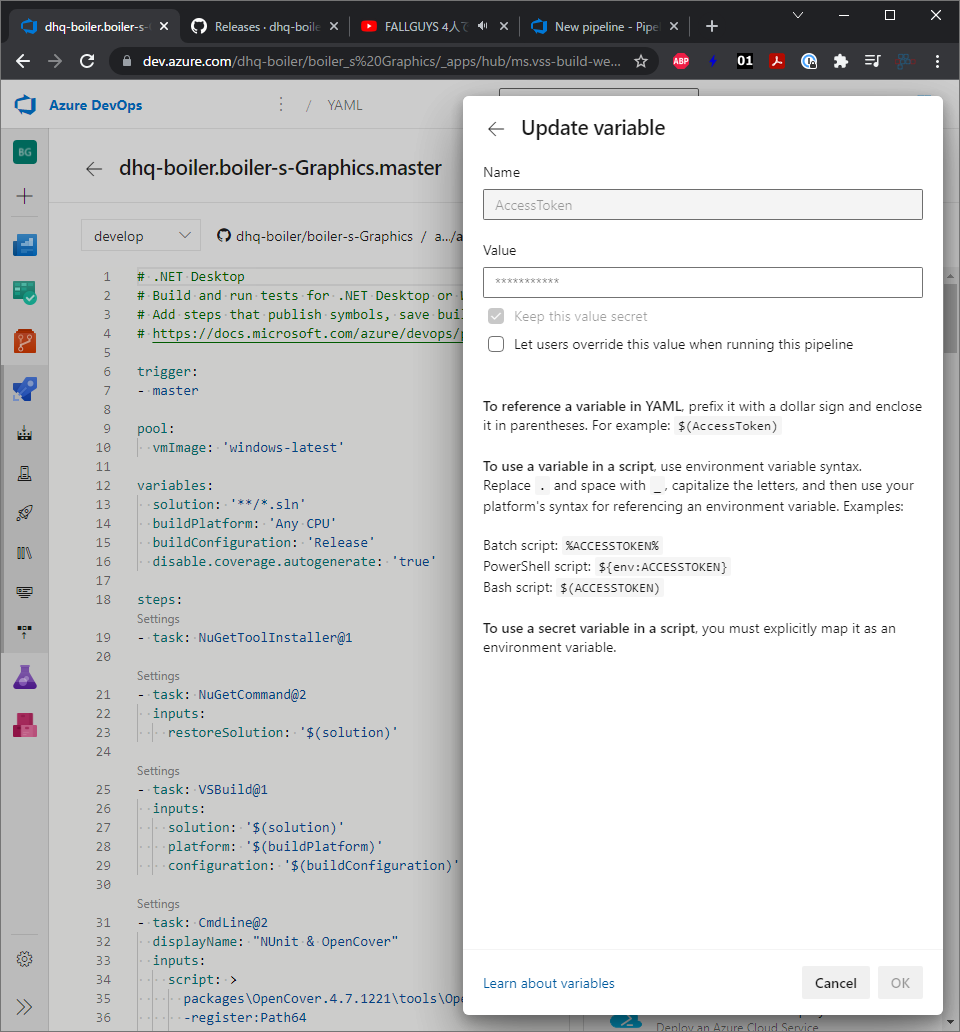The image size is (960, 1032).
Task: Open Boards icon in sidebar
Action: click(25, 292)
